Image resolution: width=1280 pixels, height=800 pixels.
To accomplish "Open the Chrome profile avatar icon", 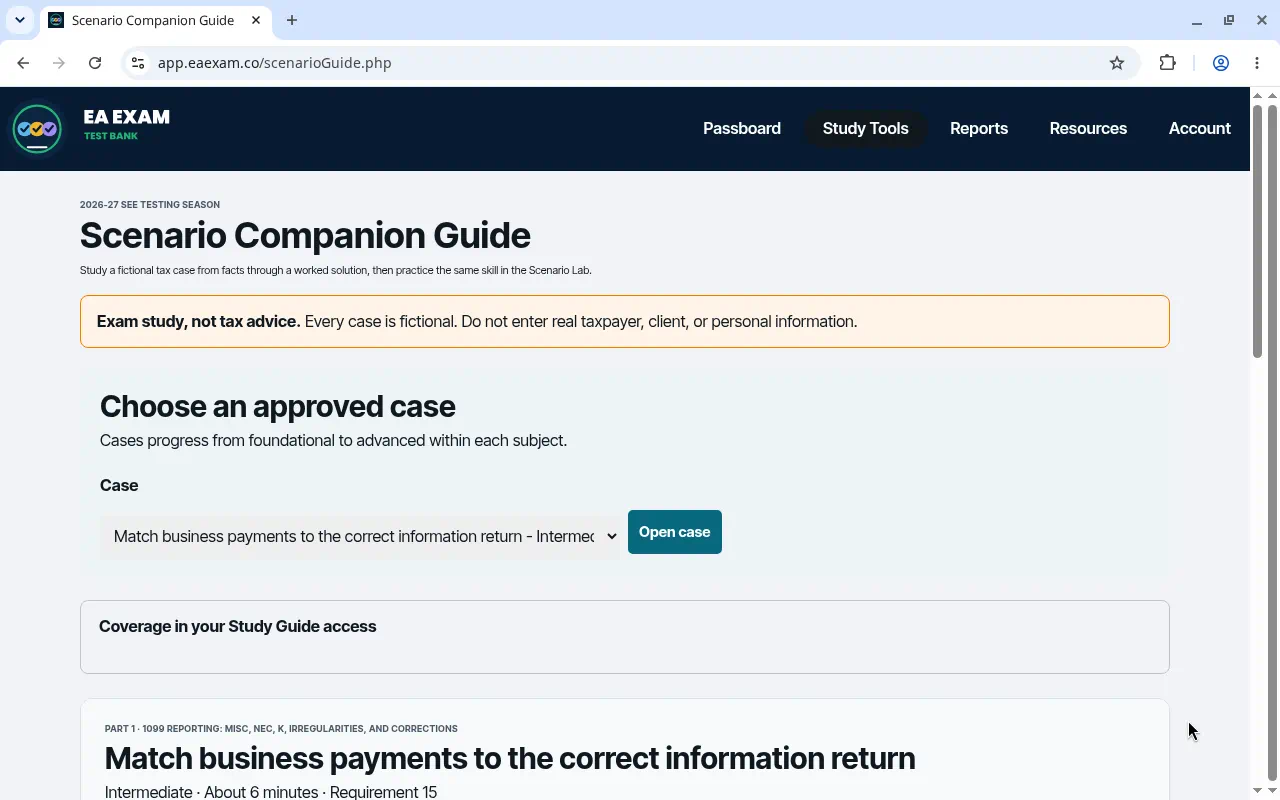I will (x=1221, y=63).
